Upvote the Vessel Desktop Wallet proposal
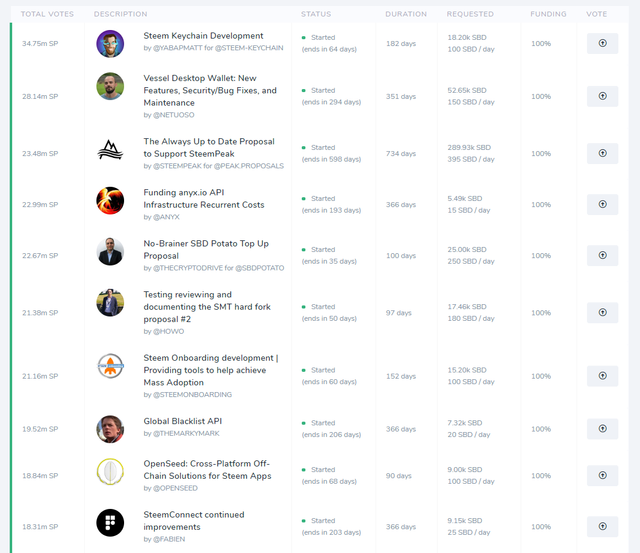 click(x=602, y=96)
